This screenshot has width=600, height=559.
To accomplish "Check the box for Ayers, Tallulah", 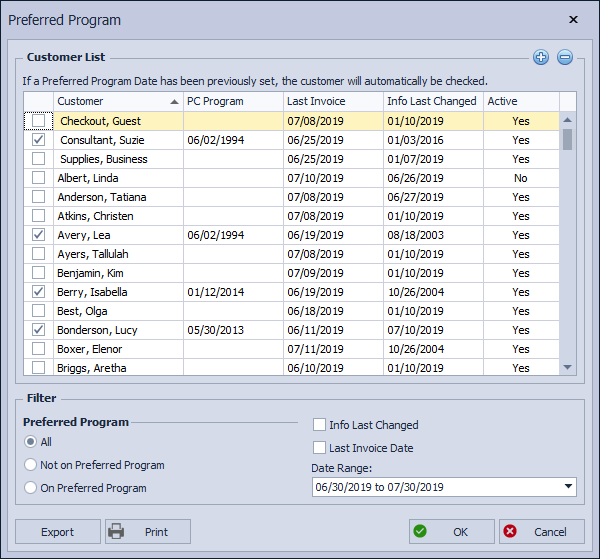I will [38, 254].
